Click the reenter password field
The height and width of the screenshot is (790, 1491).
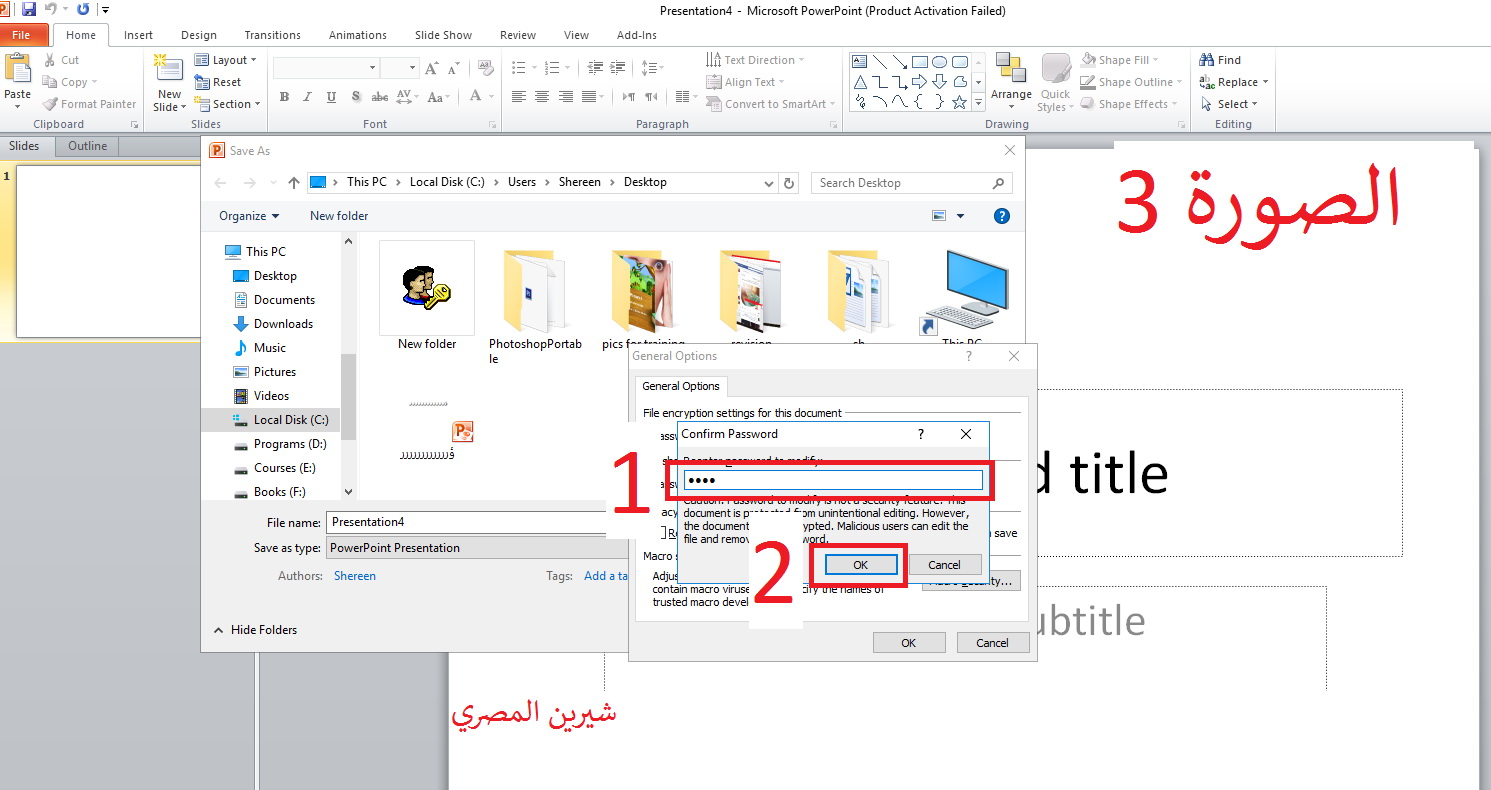pos(833,480)
